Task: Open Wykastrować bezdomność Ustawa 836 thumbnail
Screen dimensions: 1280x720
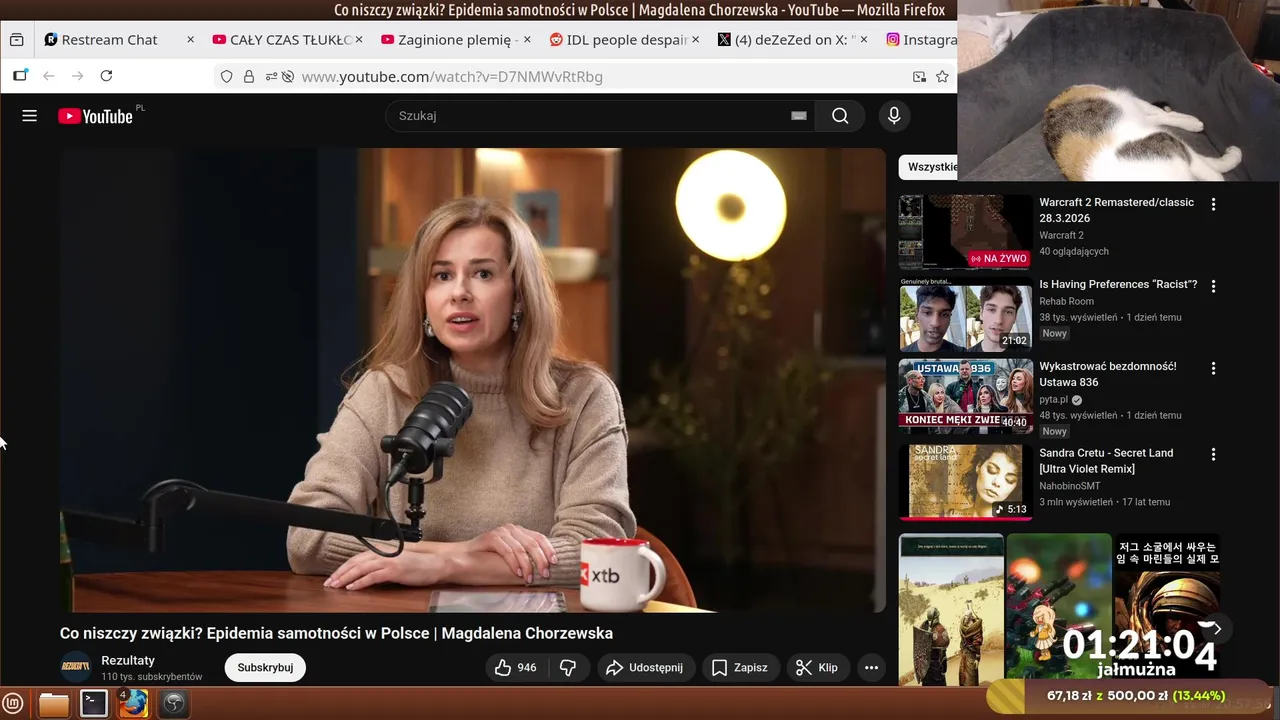Action: (965, 396)
